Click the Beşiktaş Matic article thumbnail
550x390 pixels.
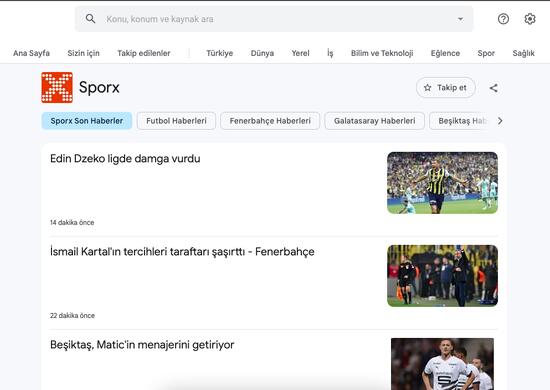pyautogui.click(x=442, y=364)
